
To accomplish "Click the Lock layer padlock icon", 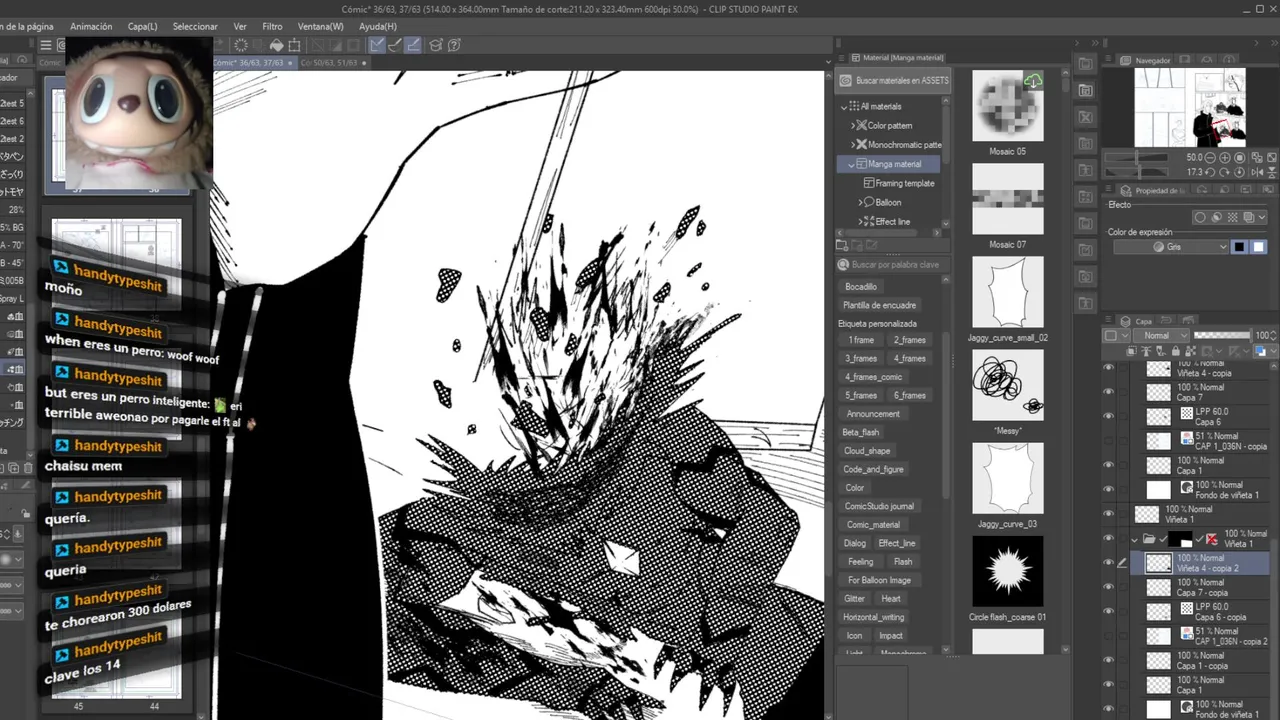I will point(1175,351).
